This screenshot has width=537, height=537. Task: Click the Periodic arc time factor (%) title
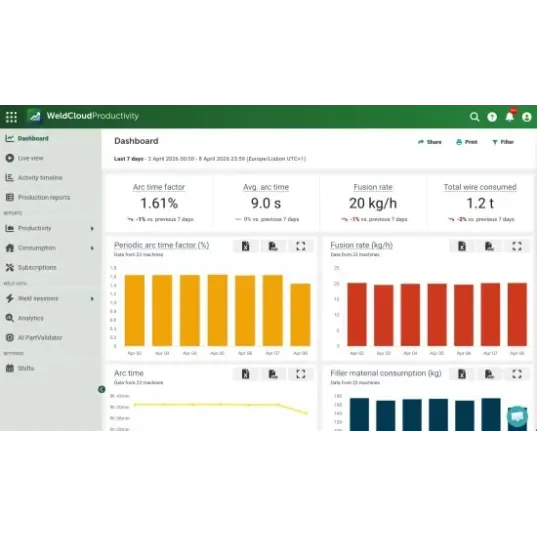161,245
